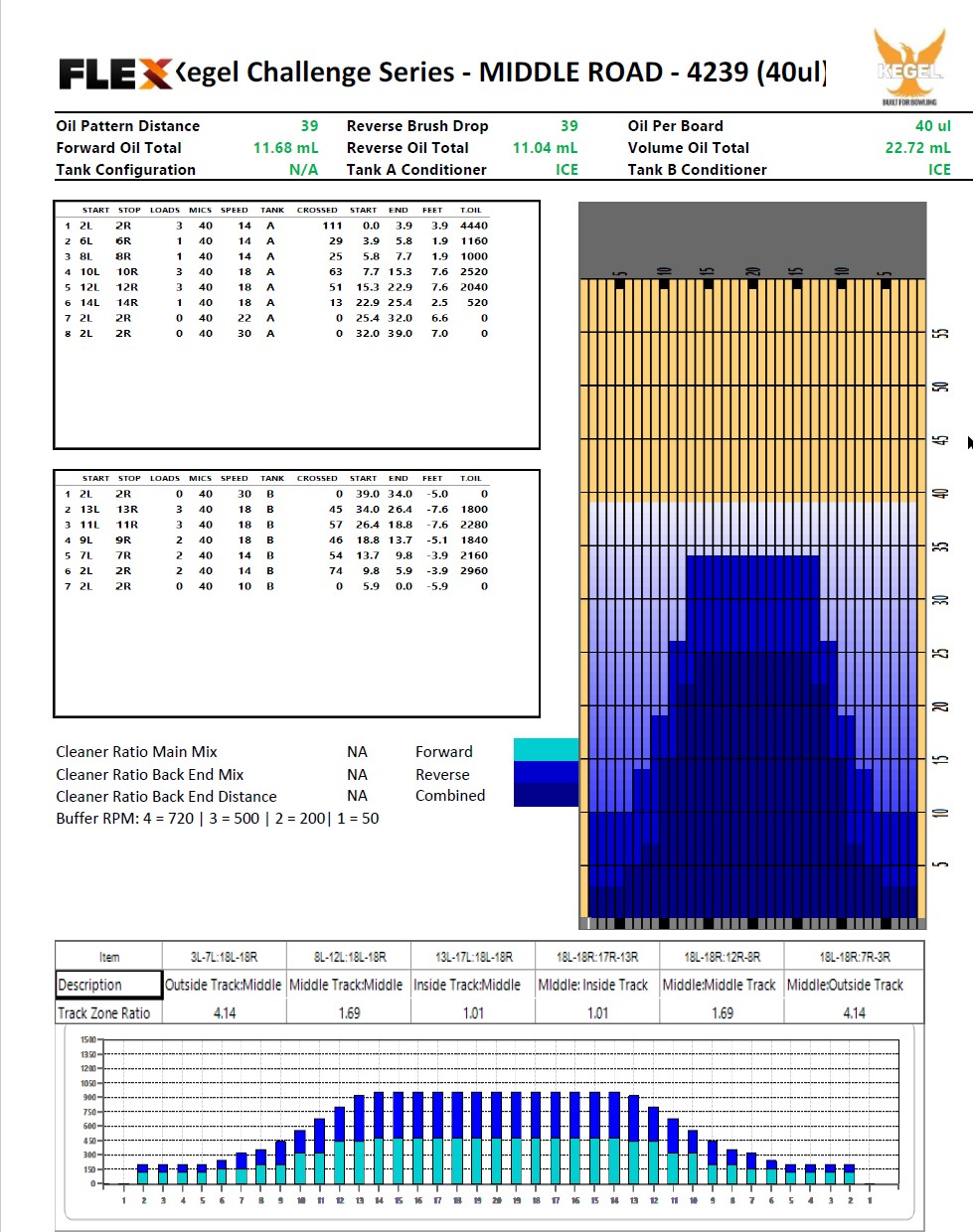Click the 'Cleaner Ratio Main Mix' label

coord(136,752)
